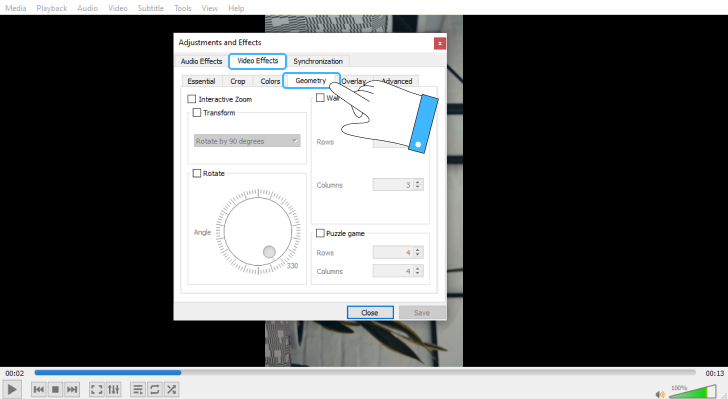Mute audio via speaker icon
The height and width of the screenshot is (399, 728).
(x=660, y=394)
